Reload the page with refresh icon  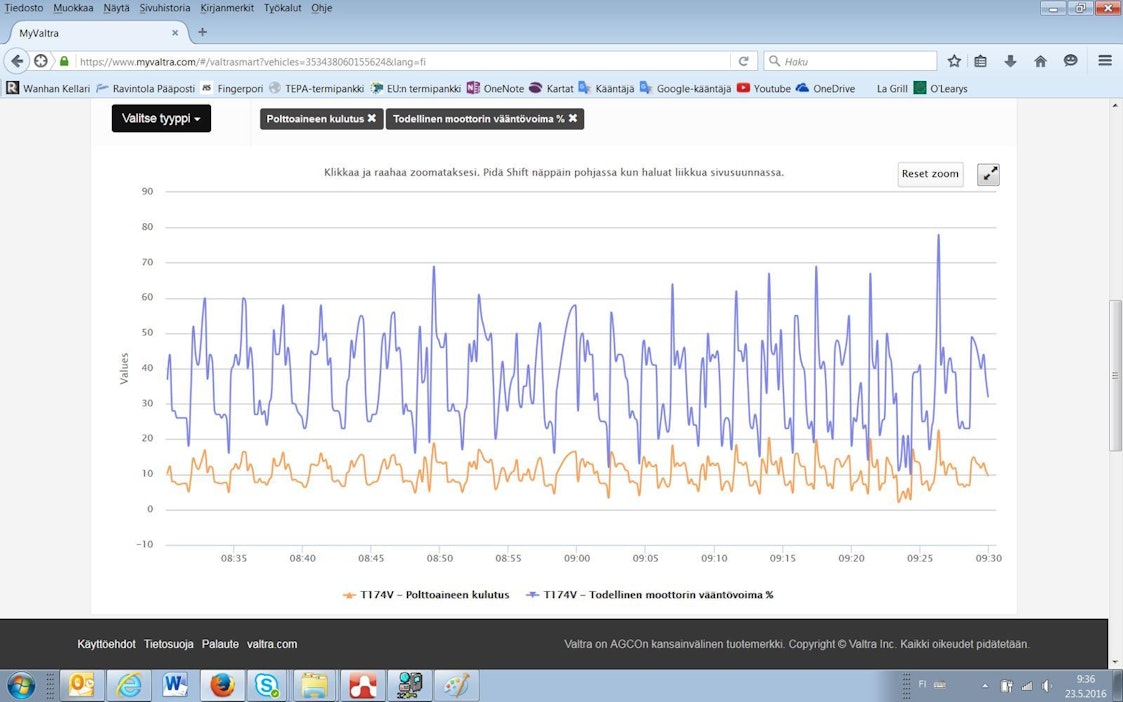743,61
